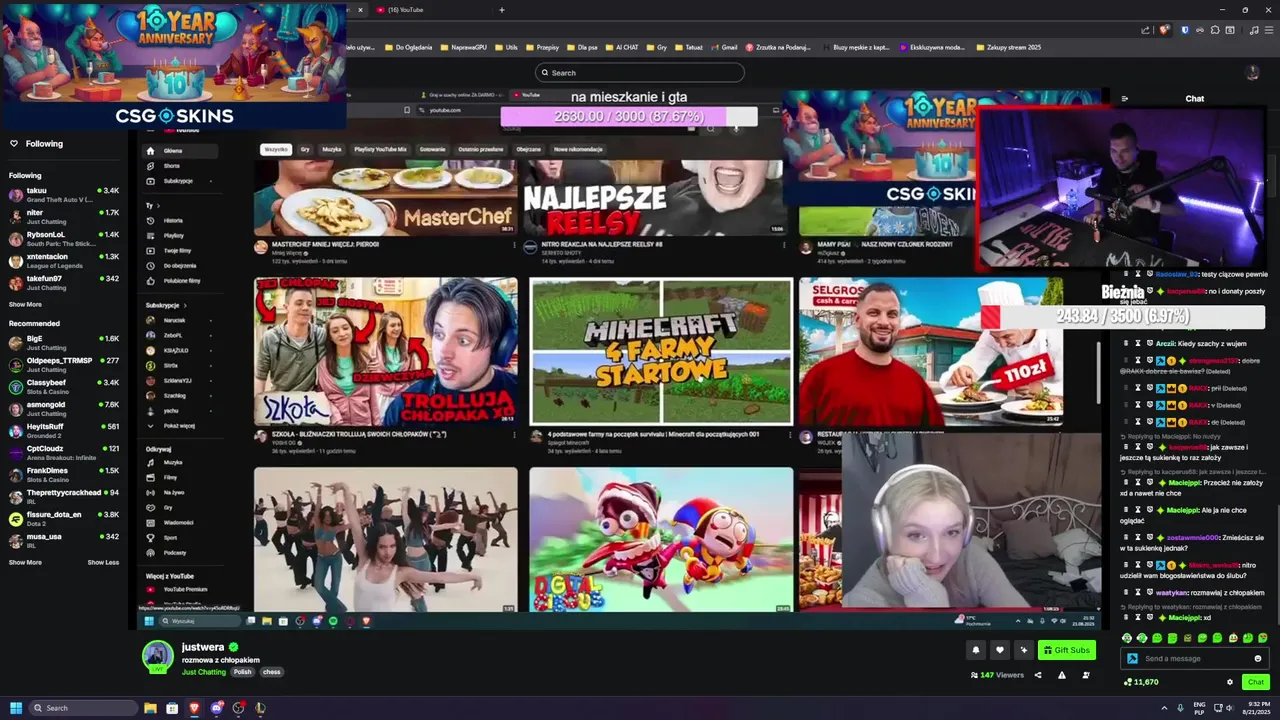Screen dimensions: 1280x720
Task: Open File Explorer from the taskbar
Action: 150,708
